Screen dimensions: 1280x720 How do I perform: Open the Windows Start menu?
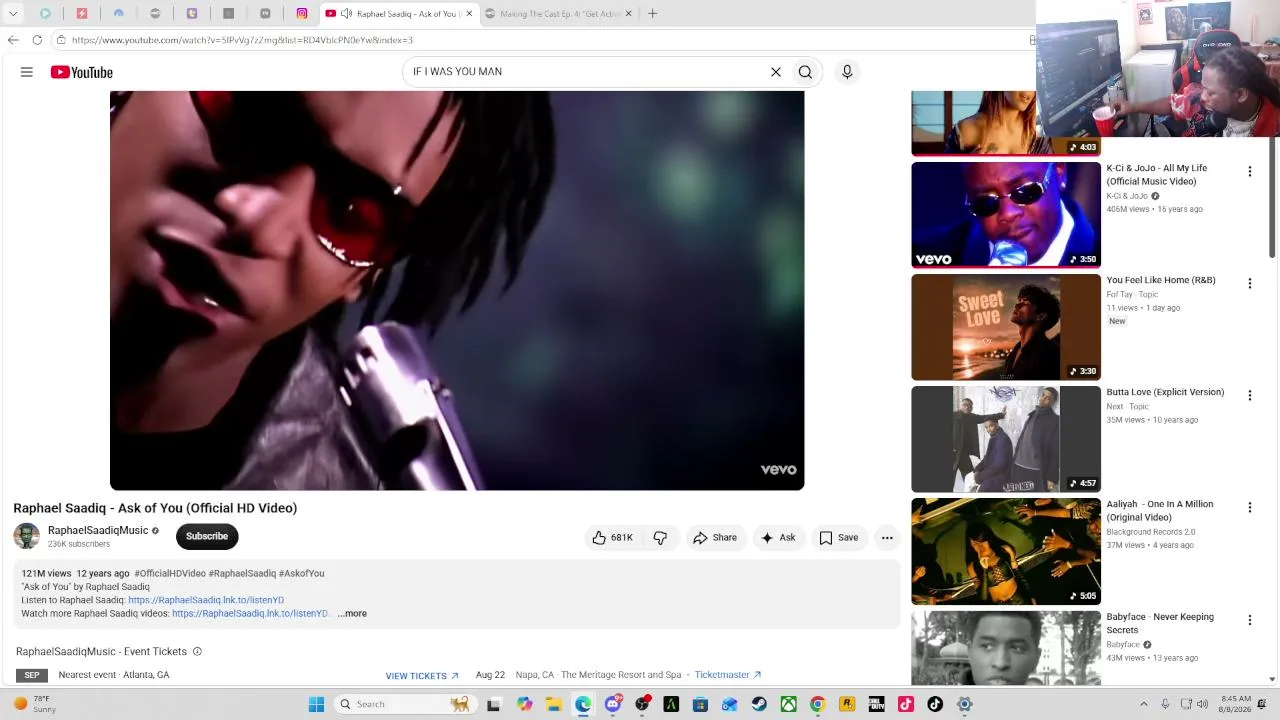(x=316, y=704)
